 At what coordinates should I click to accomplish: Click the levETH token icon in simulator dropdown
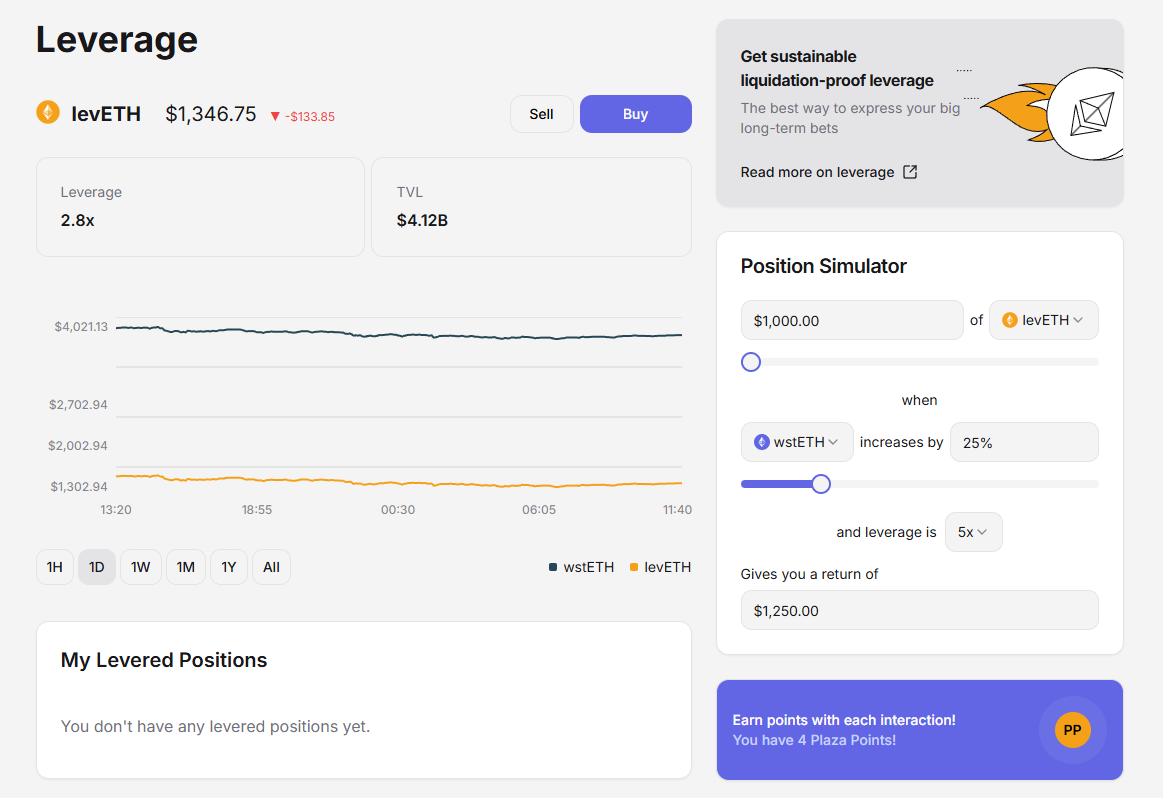point(1010,320)
